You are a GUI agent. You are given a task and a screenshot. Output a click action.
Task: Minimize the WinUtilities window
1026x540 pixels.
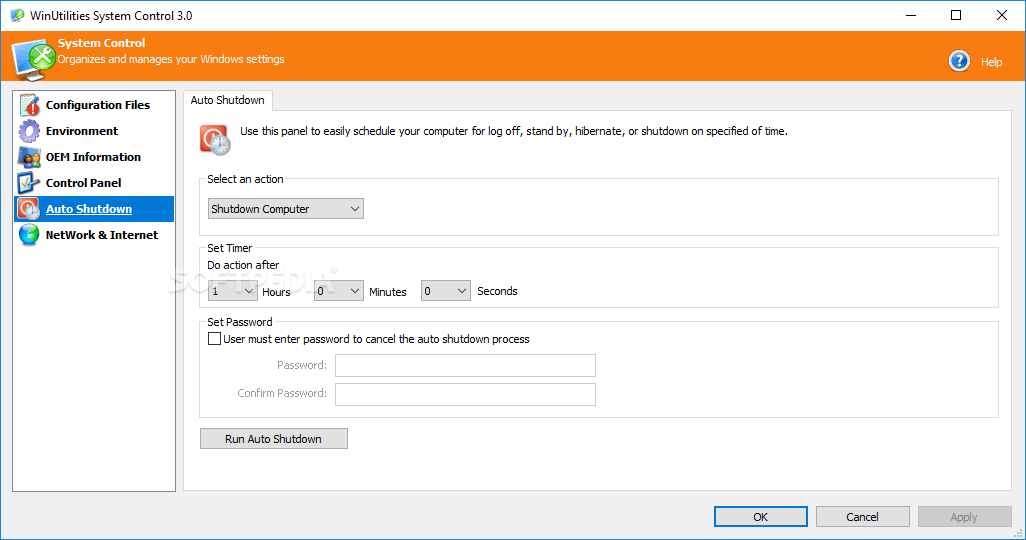911,15
